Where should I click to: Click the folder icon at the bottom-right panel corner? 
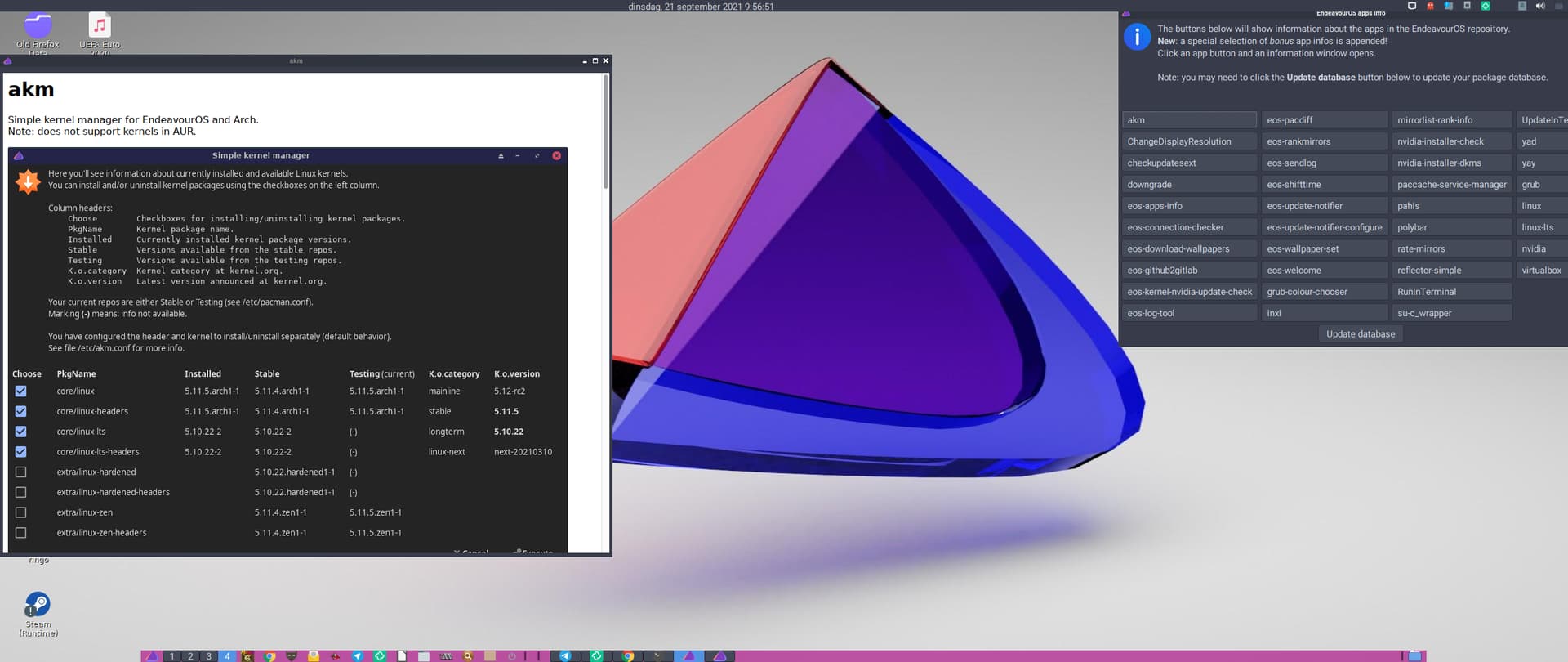[1415, 656]
